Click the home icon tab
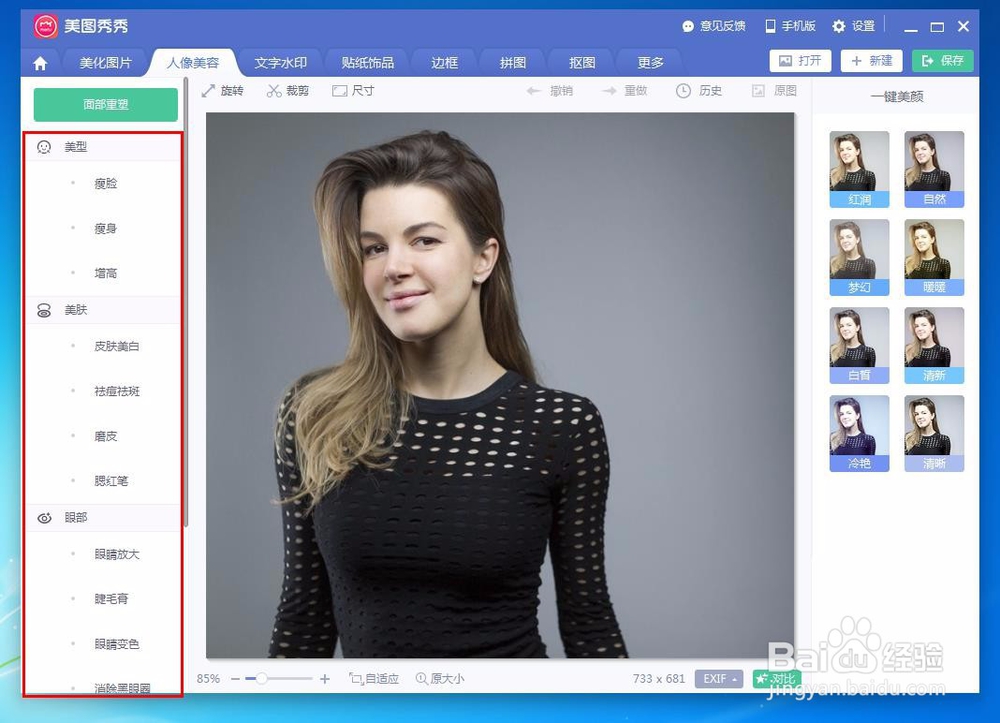The height and width of the screenshot is (723, 1000). [40, 63]
